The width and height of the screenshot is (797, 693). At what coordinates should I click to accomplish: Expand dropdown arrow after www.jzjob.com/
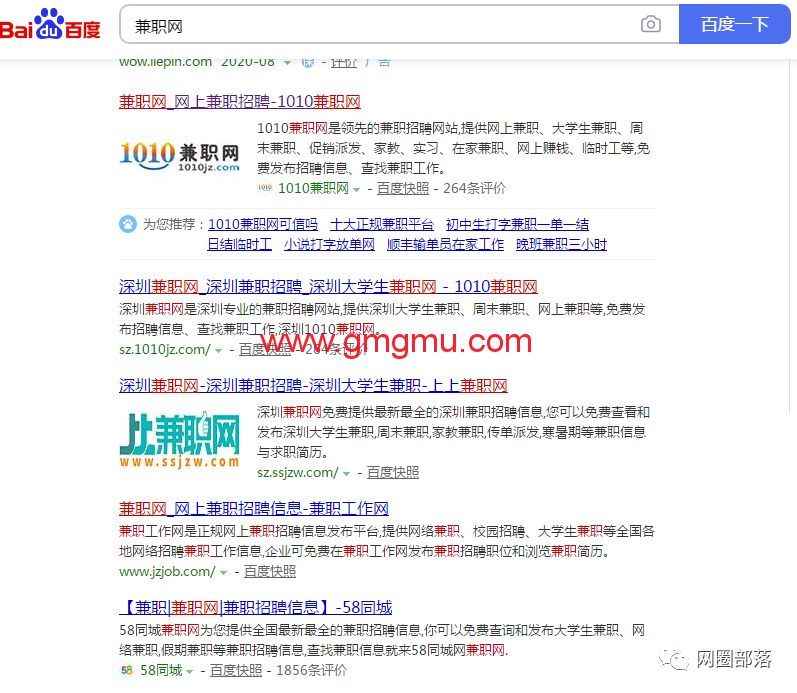coord(224,572)
